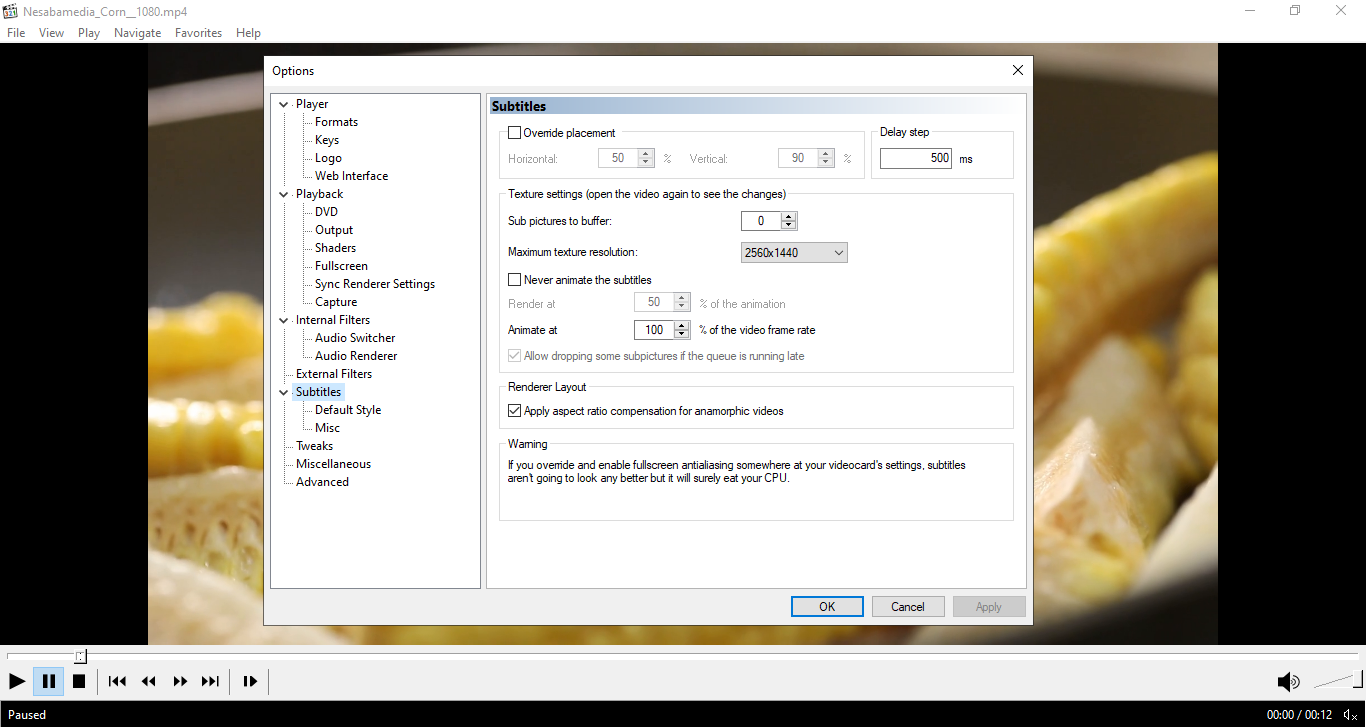Image resolution: width=1366 pixels, height=728 pixels.
Task: Open the Navigate menu
Action: [x=137, y=33]
